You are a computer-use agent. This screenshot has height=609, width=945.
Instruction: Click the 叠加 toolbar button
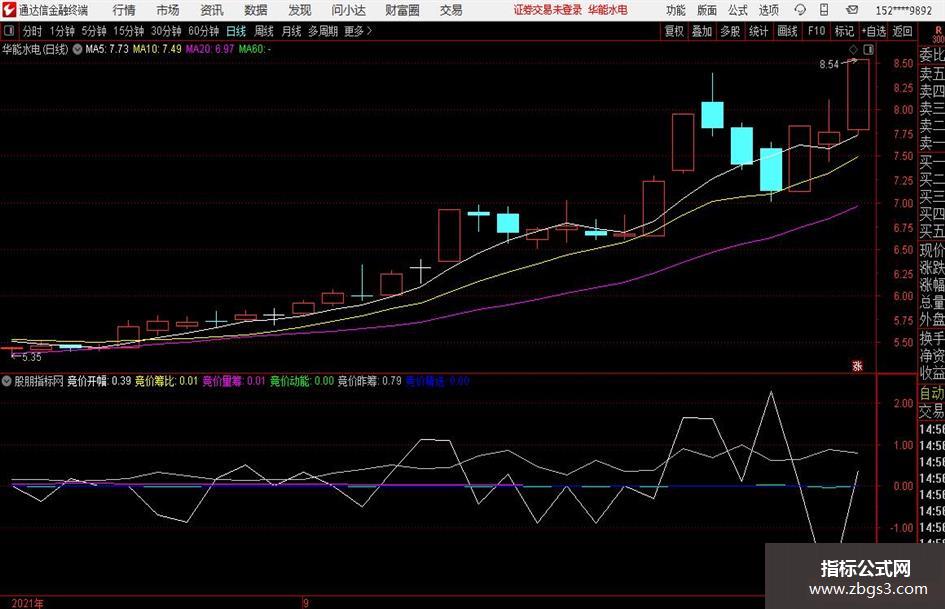tap(702, 31)
